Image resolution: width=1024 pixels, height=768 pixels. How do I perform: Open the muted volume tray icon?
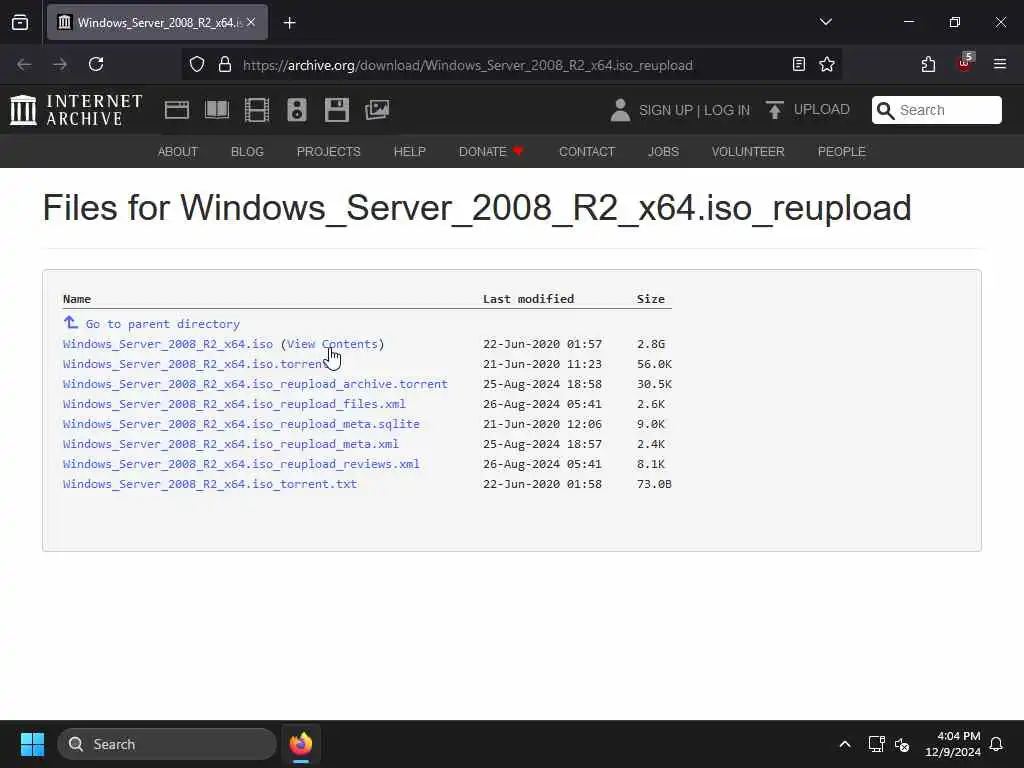tap(902, 744)
